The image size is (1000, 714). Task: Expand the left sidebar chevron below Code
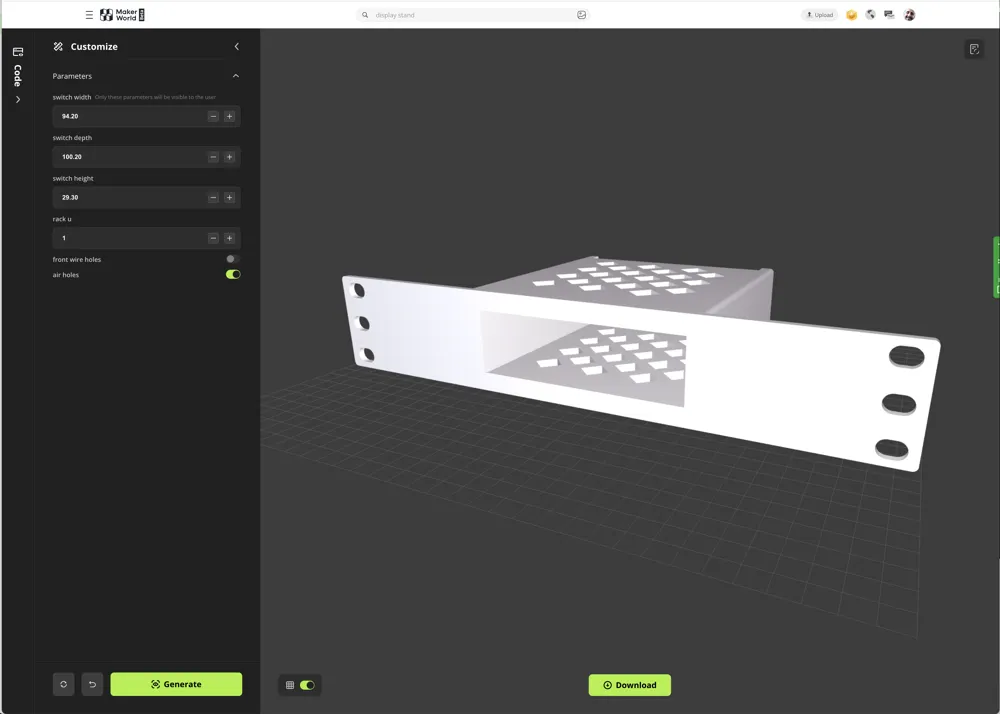[17, 99]
